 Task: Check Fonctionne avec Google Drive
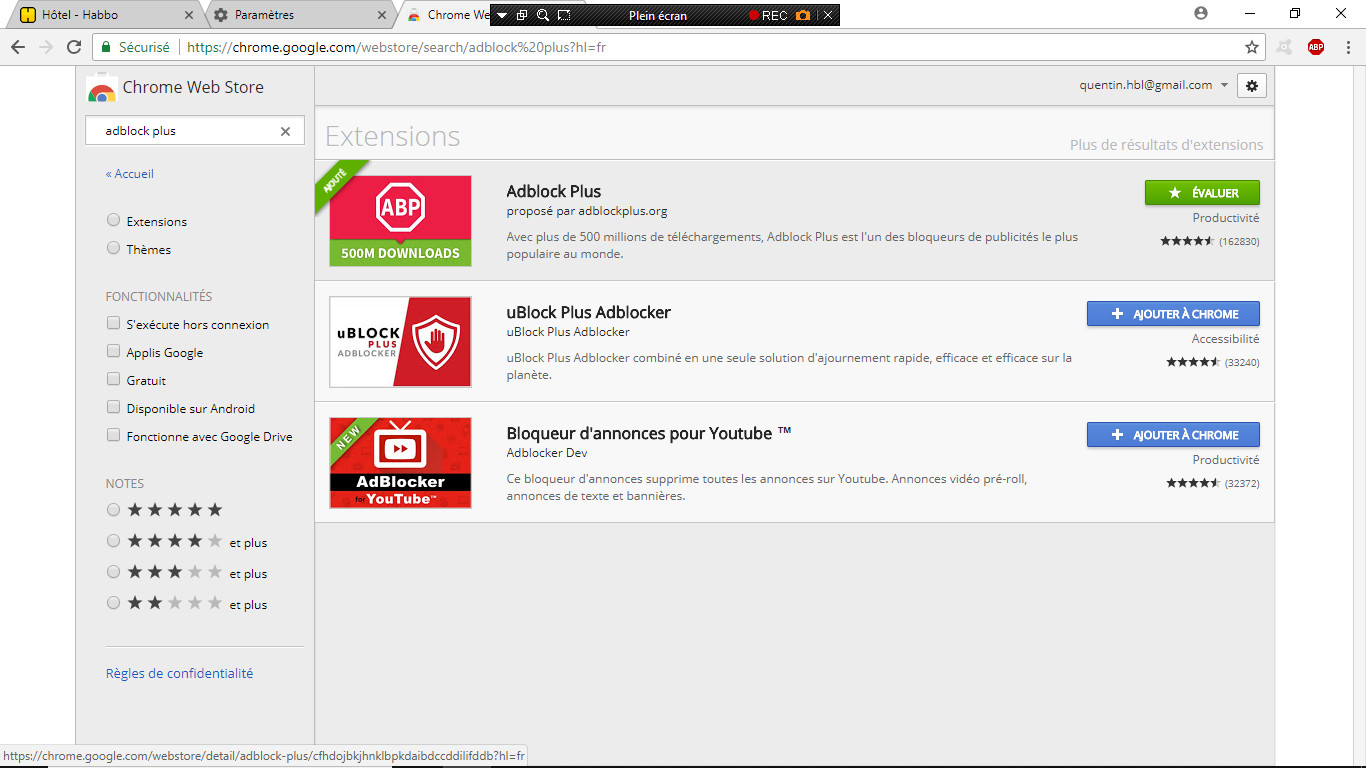point(113,435)
